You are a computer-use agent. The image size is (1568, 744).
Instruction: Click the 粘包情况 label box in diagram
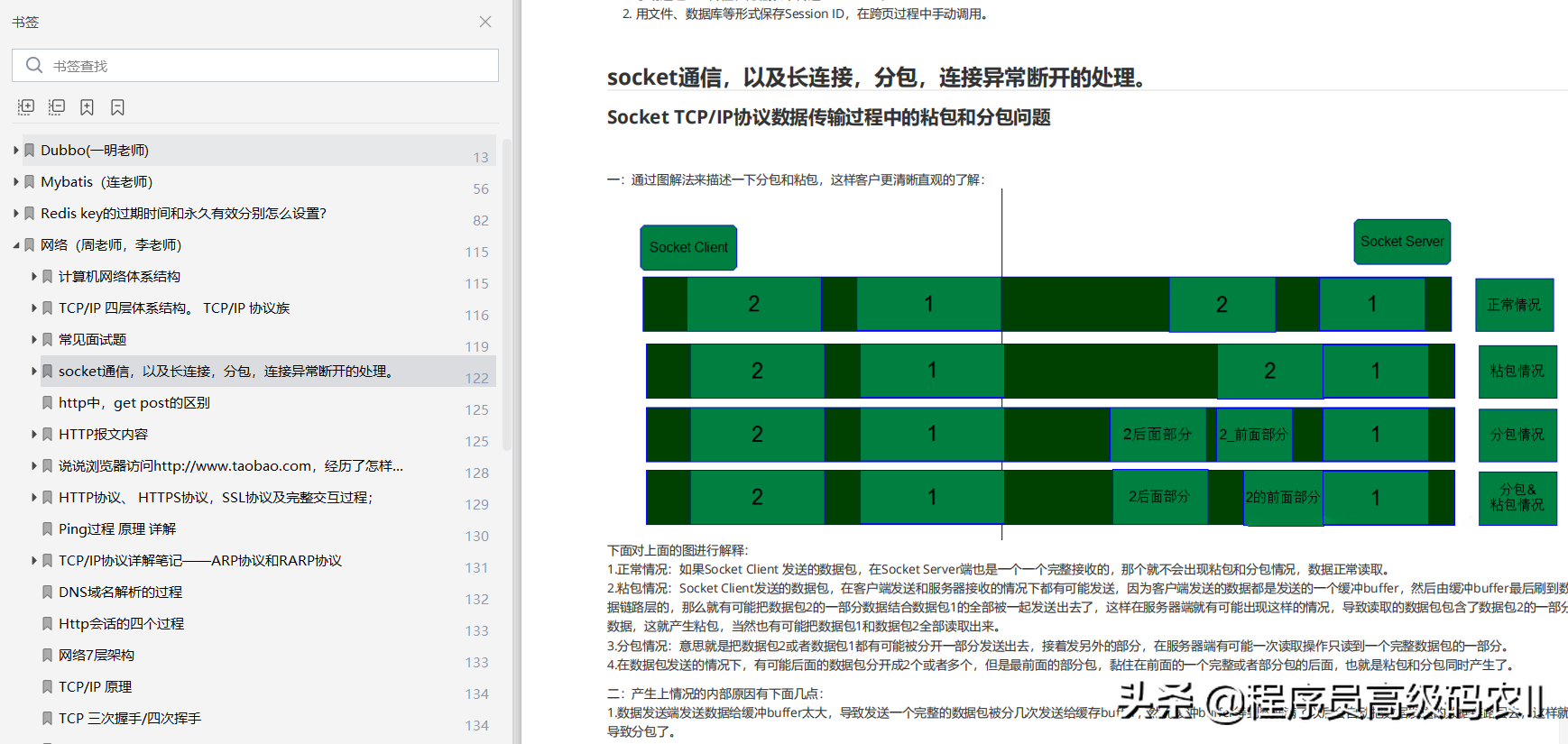pos(1517,371)
